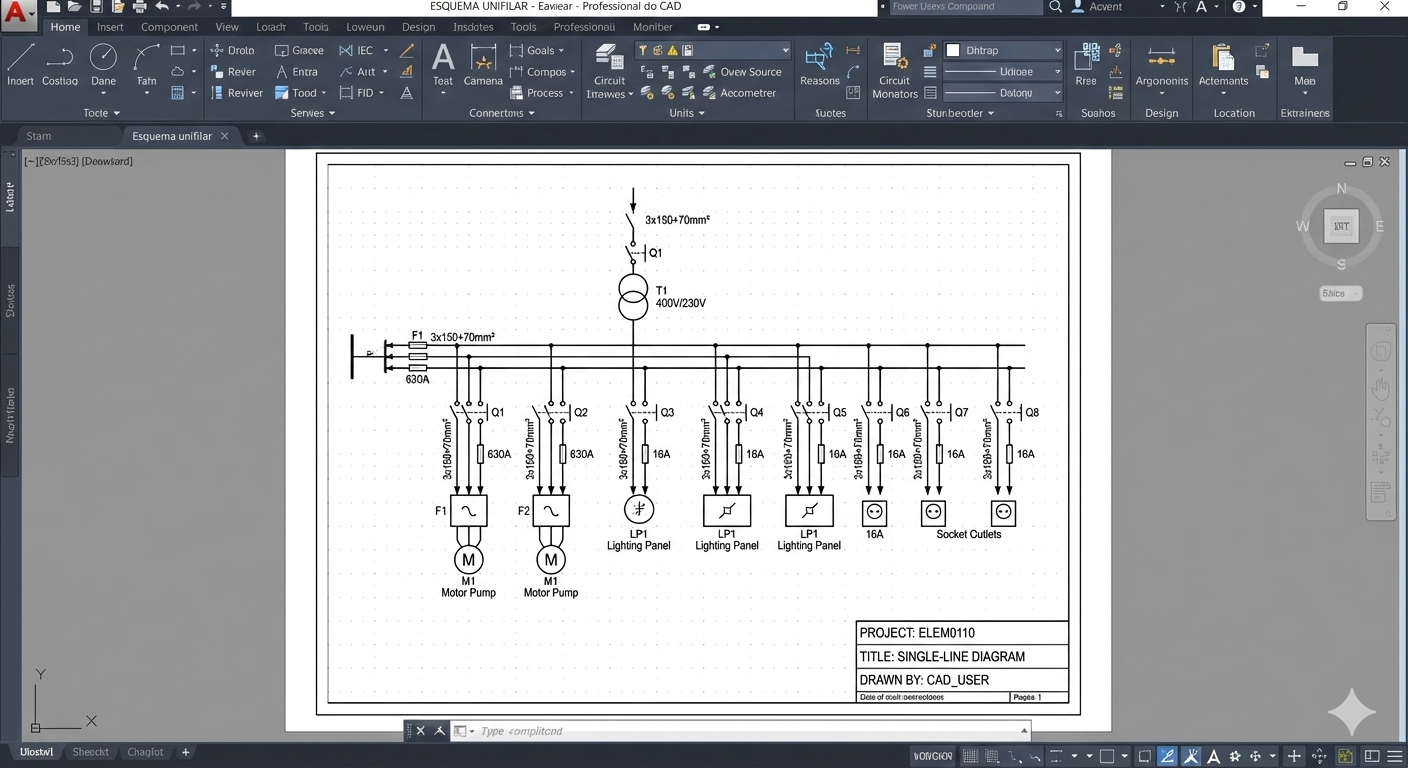Open the Process dropdown
1408x768 pixels.
tap(542, 93)
